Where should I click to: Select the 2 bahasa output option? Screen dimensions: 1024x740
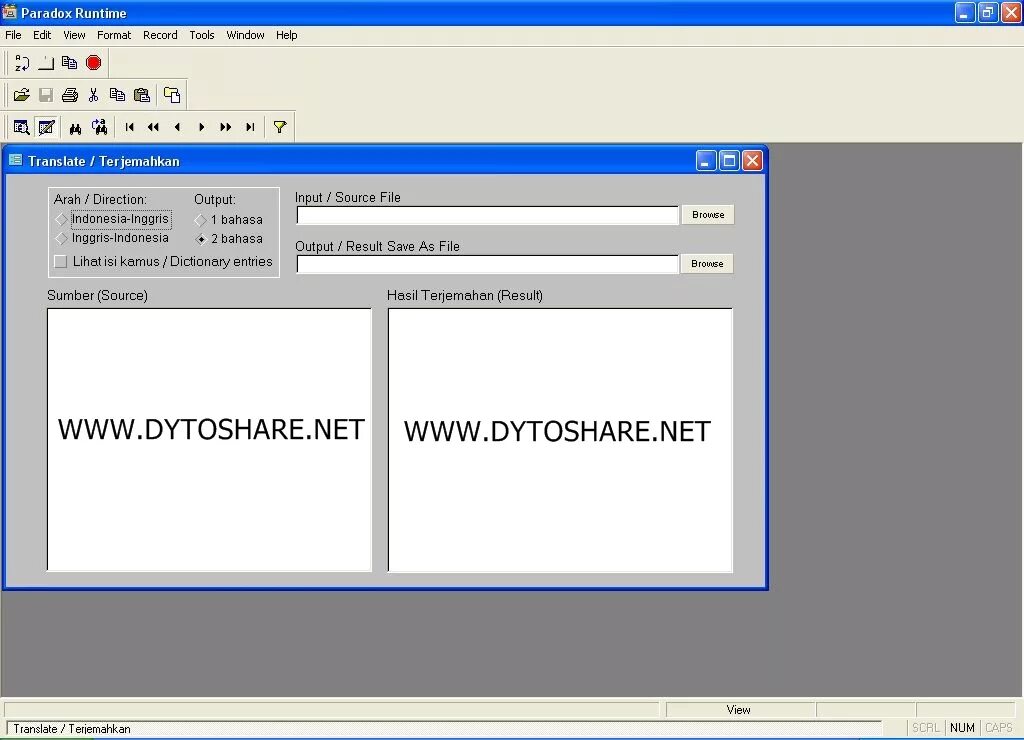[x=229, y=239]
